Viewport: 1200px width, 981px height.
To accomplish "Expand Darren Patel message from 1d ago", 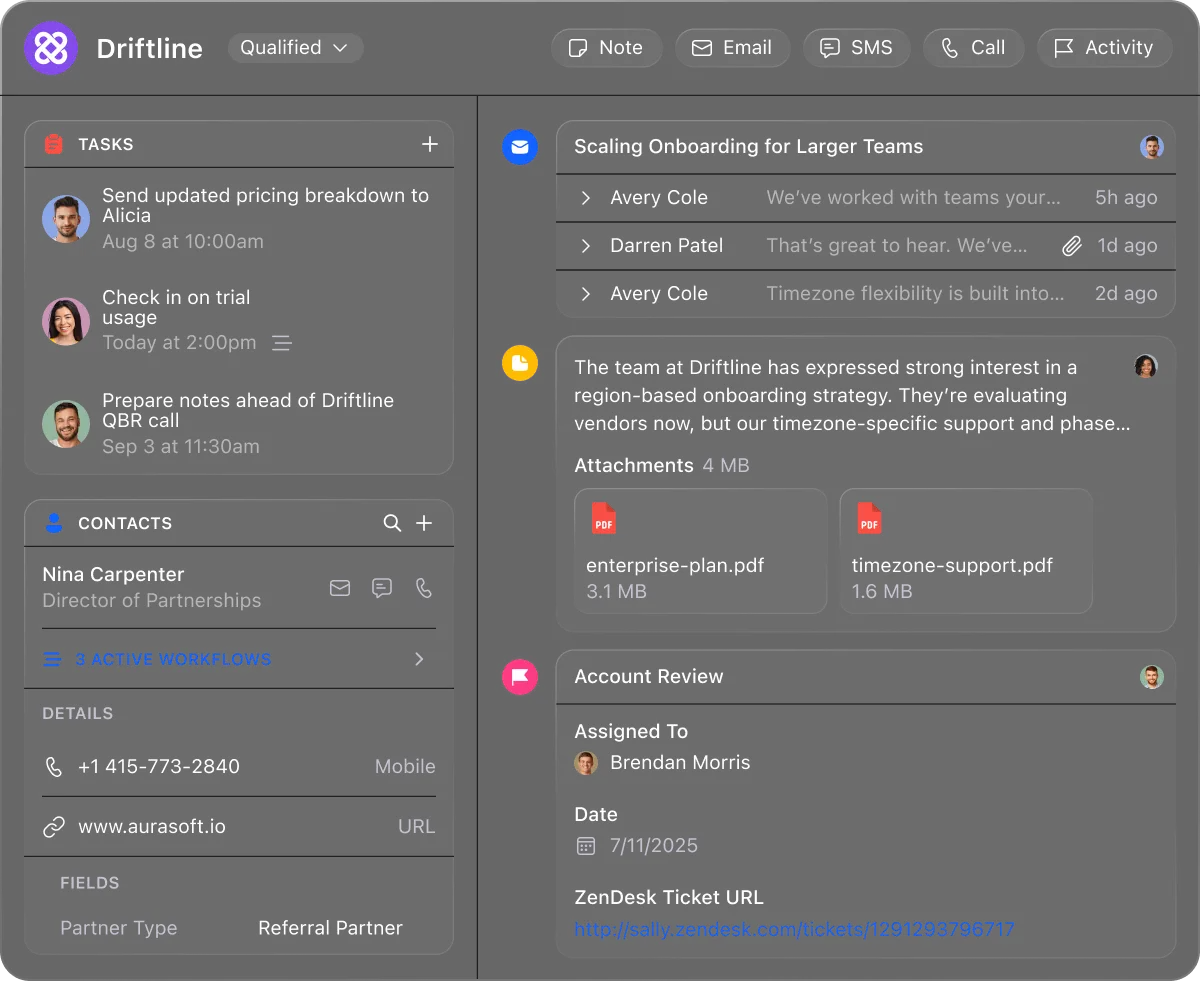I will pos(866,246).
